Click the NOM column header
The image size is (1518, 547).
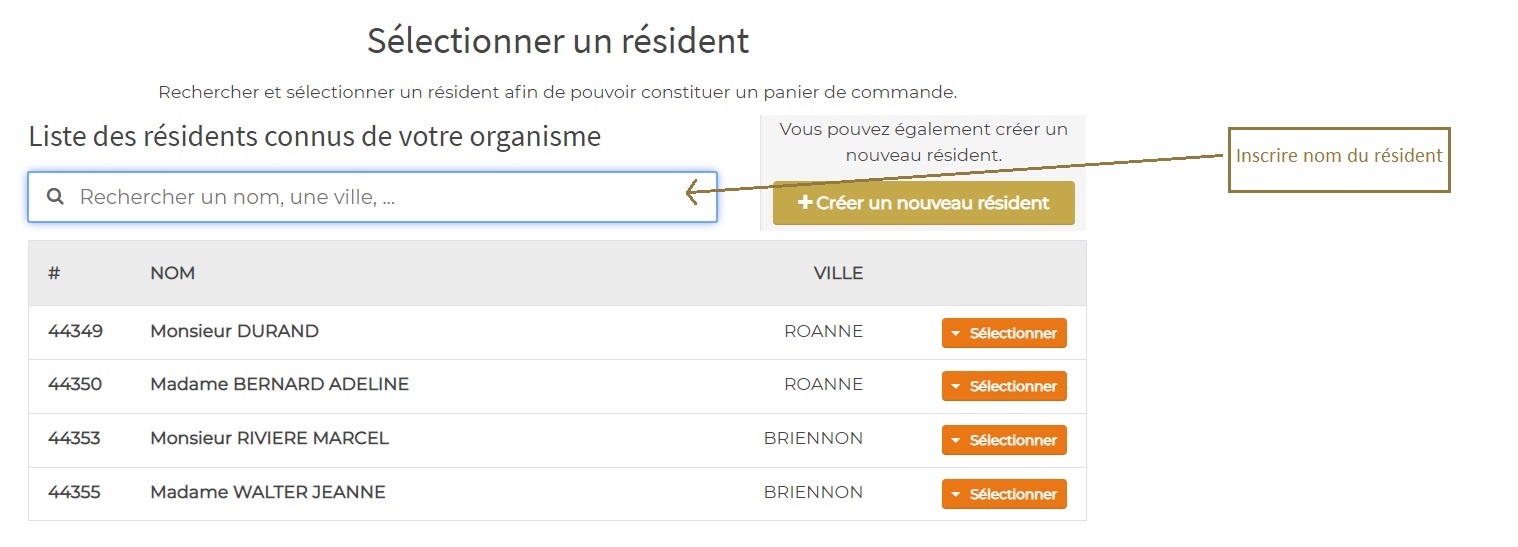tap(172, 273)
